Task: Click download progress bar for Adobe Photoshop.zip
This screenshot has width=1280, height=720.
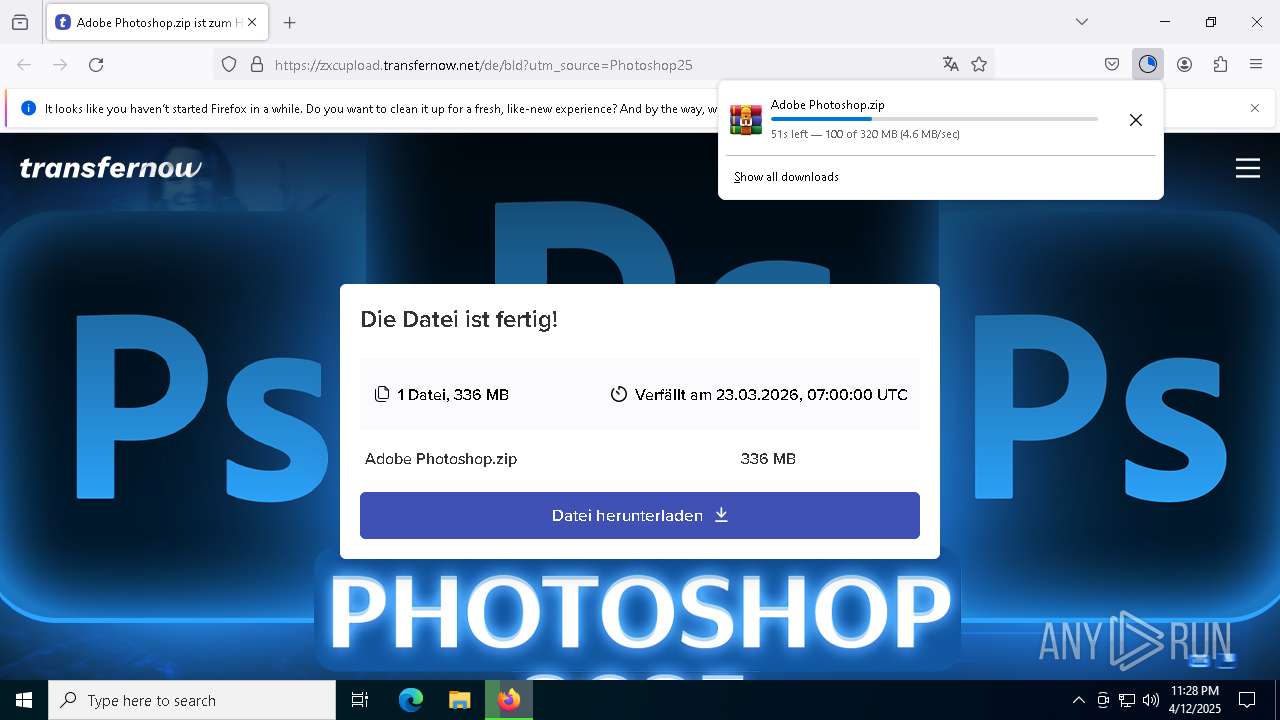Action: 934,119
